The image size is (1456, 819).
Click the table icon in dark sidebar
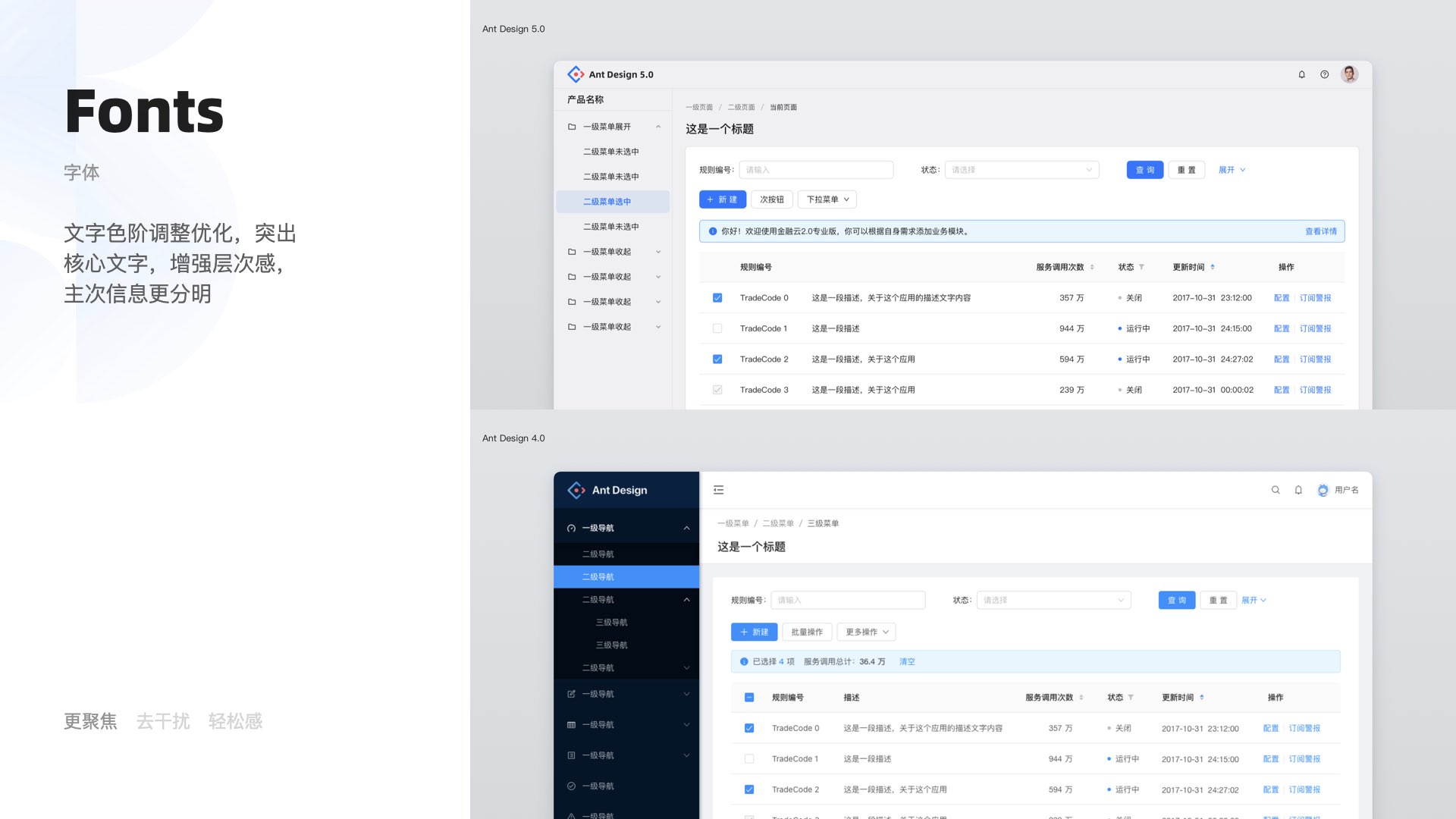click(x=571, y=725)
